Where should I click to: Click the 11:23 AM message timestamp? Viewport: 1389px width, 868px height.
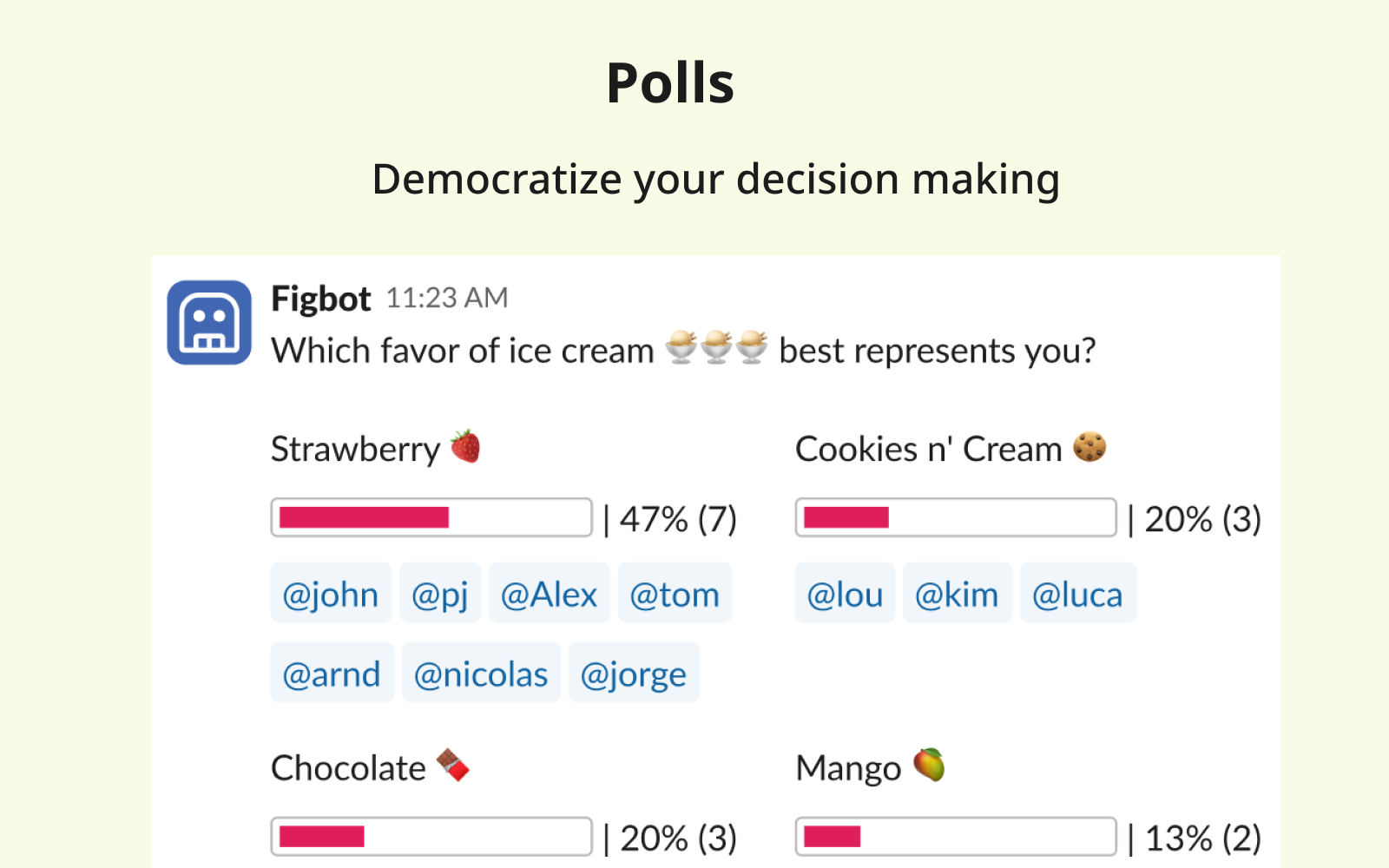(446, 299)
